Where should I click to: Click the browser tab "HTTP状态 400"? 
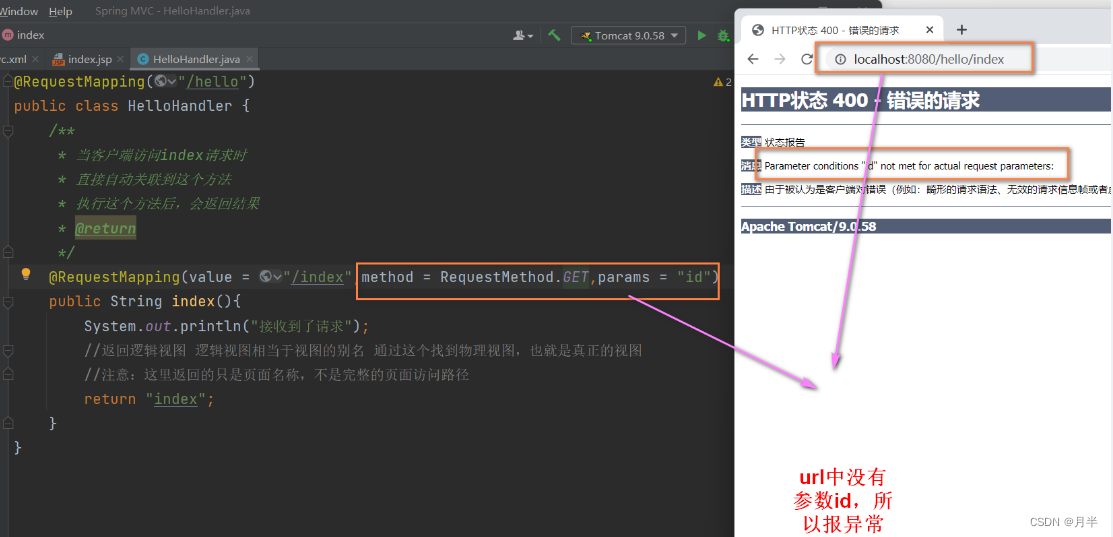[834, 30]
